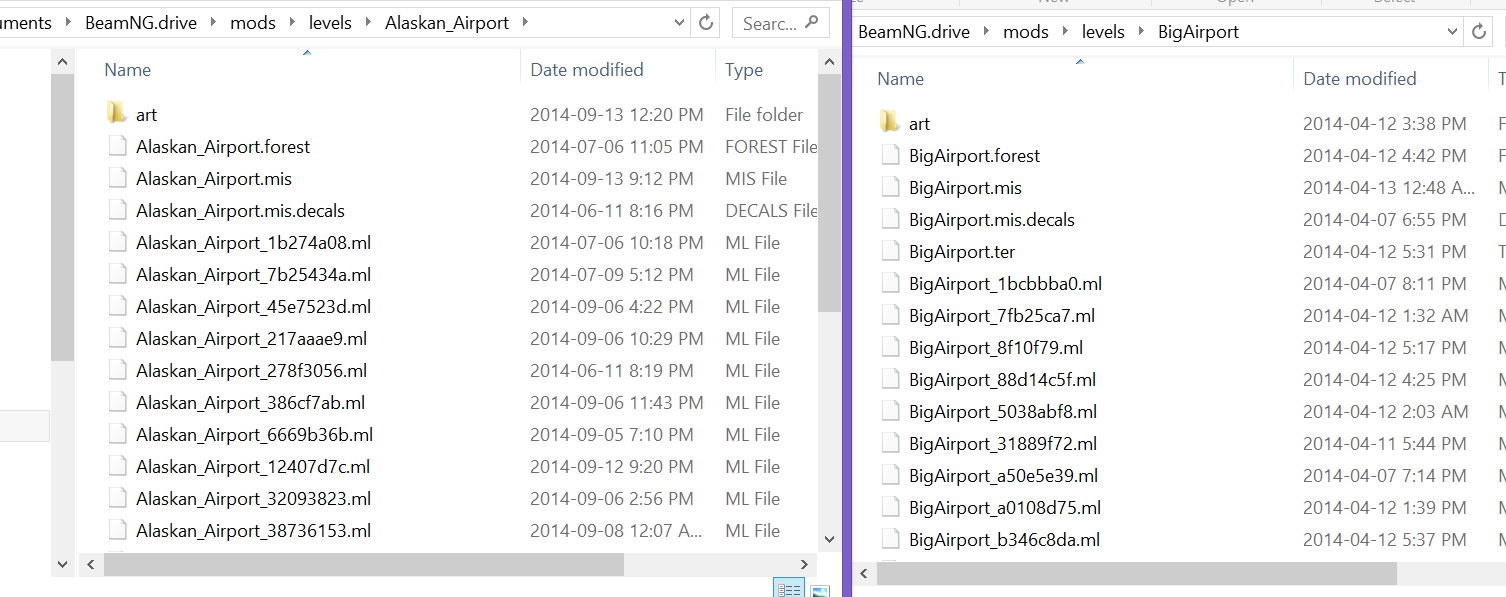Image resolution: width=1506 pixels, height=597 pixels.
Task: Select Alaskan_Airport_45e7523d.ml file icon
Action: click(118, 307)
